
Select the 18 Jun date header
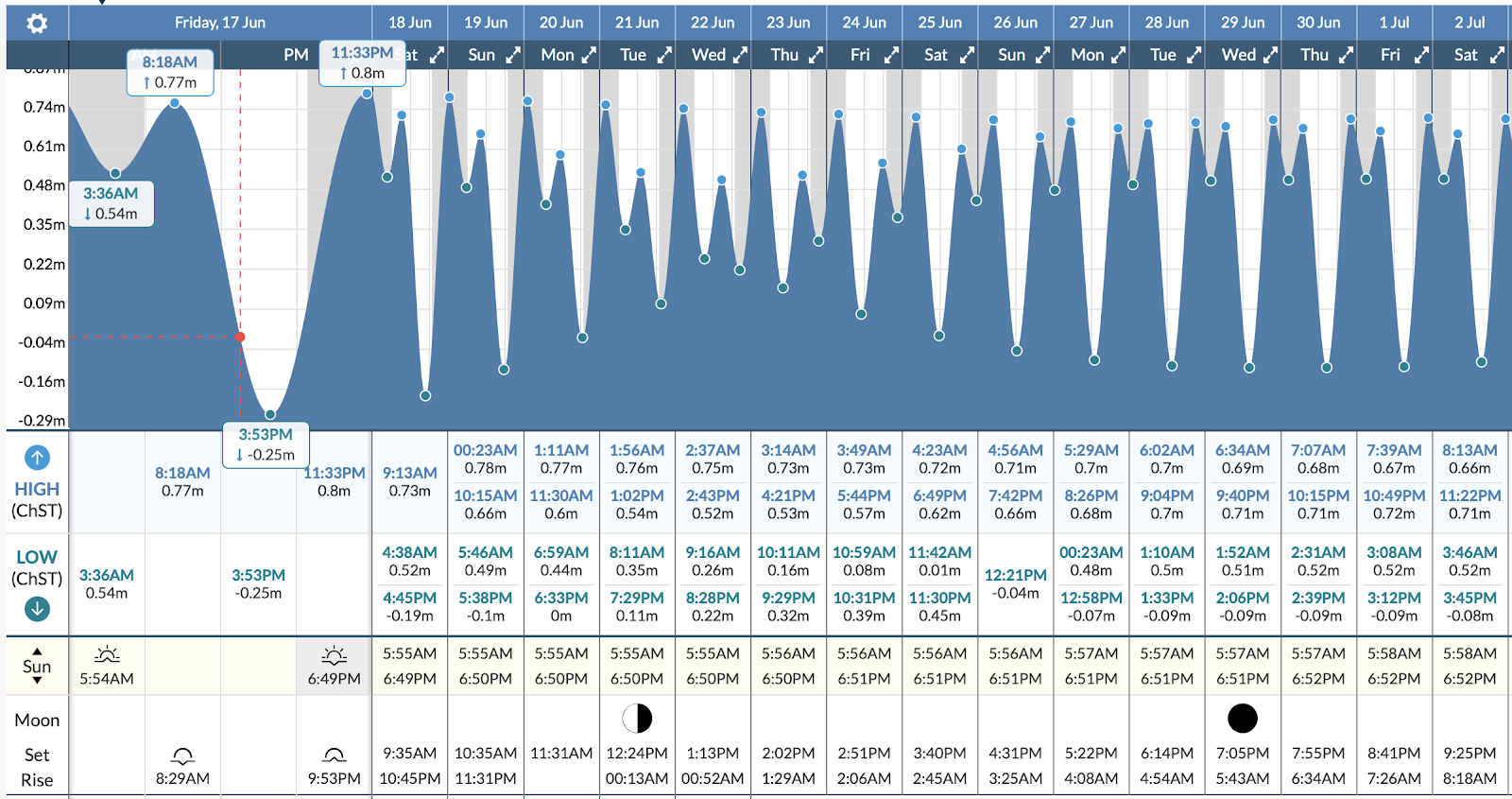(x=410, y=23)
